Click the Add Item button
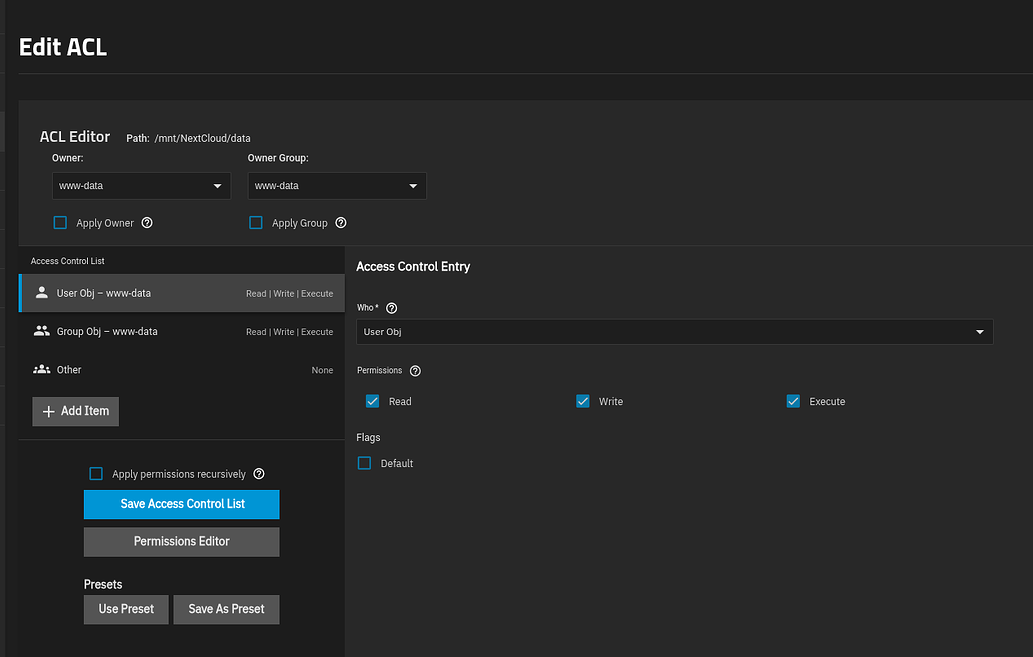This screenshot has width=1033, height=657. pyautogui.click(x=76, y=411)
